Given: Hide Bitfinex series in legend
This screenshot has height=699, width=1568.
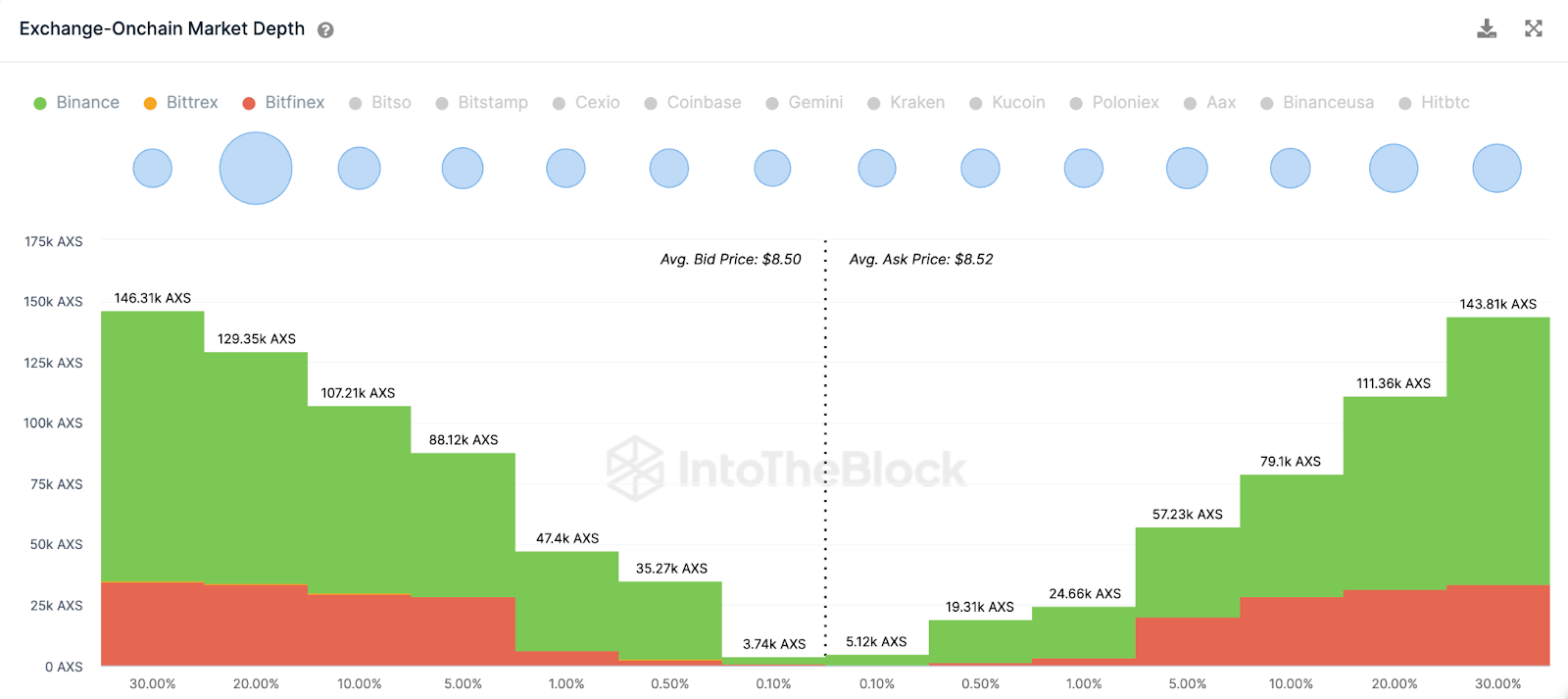Looking at the screenshot, I should coord(283,103).
